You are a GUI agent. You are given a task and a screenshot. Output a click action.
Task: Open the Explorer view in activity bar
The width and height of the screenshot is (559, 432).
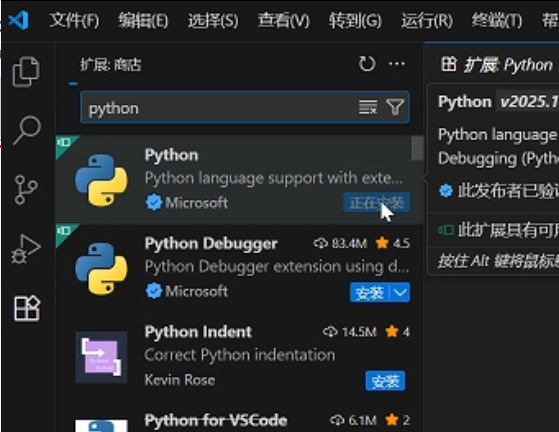click(26, 71)
